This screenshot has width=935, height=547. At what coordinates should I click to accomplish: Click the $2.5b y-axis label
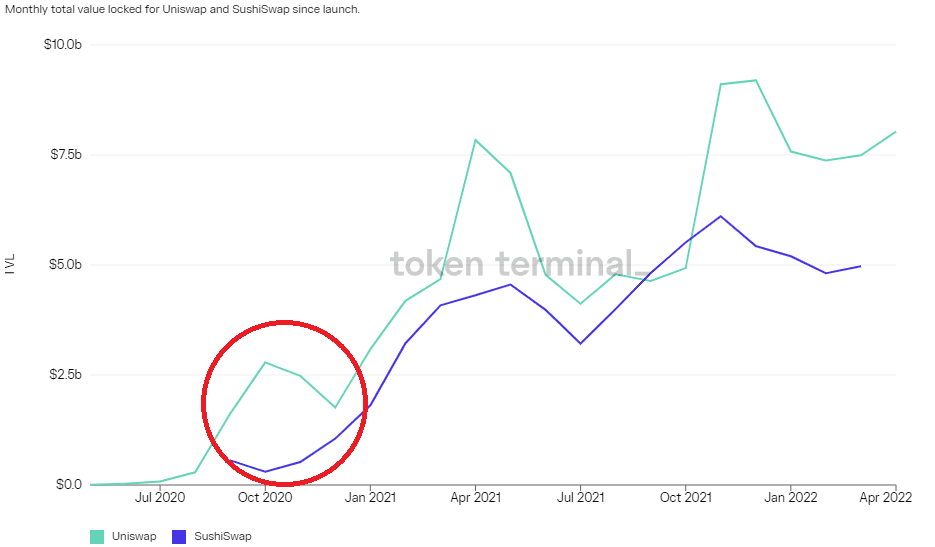(x=66, y=375)
